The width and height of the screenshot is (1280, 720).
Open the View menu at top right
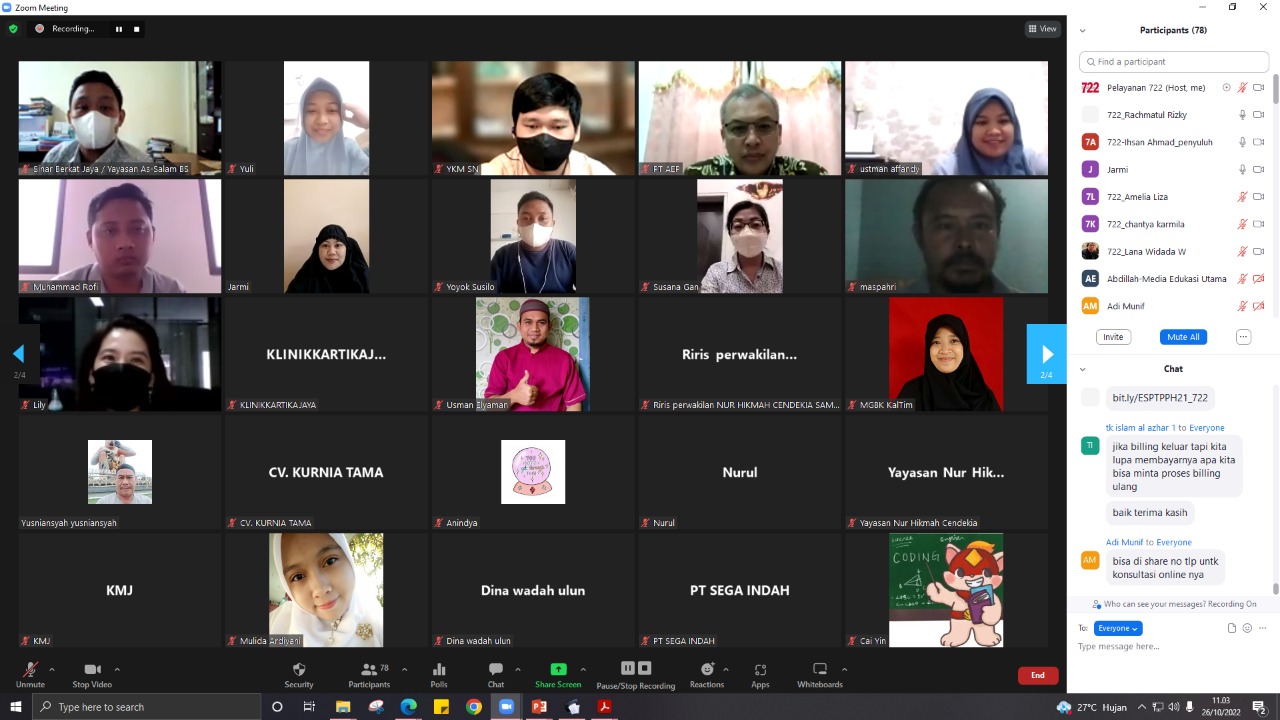1042,29
